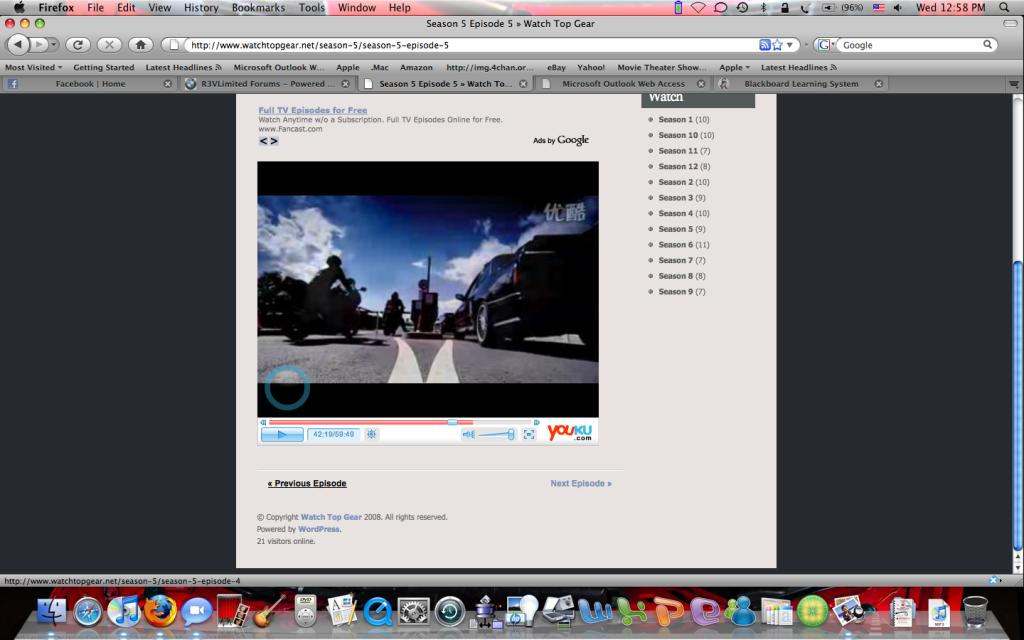This screenshot has height=640, width=1024.
Task: Open the Bookmarks menu
Action: (x=260, y=7)
